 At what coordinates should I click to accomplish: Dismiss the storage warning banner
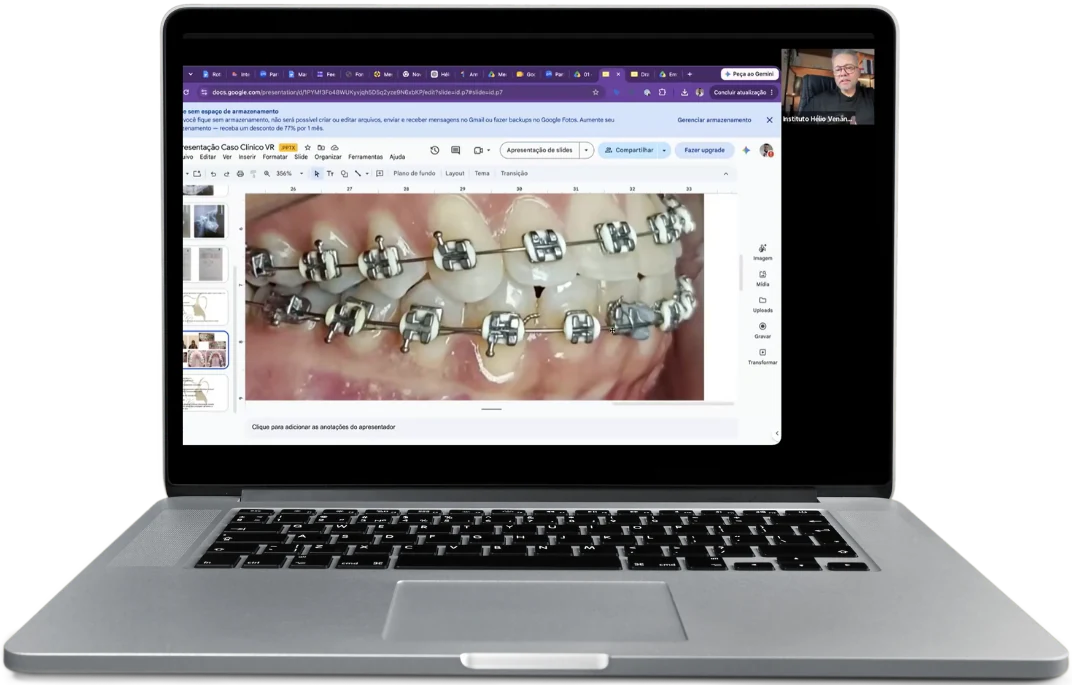pyautogui.click(x=769, y=120)
